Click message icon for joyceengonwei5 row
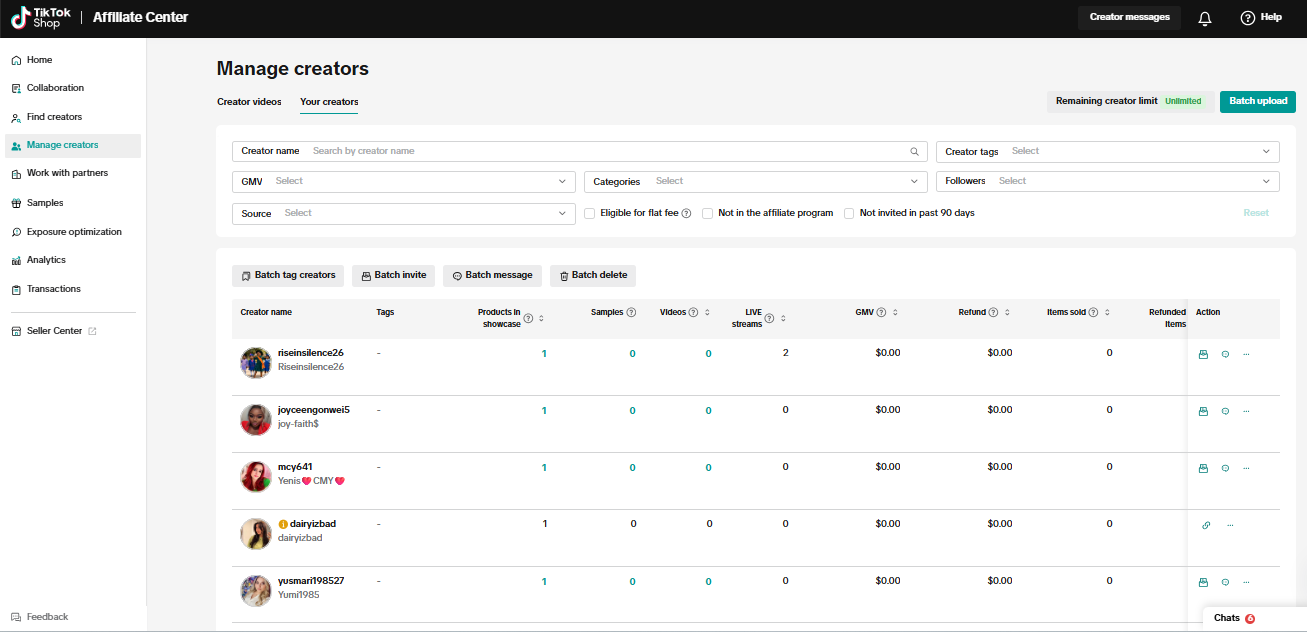The image size is (1307, 632). (x=1225, y=411)
